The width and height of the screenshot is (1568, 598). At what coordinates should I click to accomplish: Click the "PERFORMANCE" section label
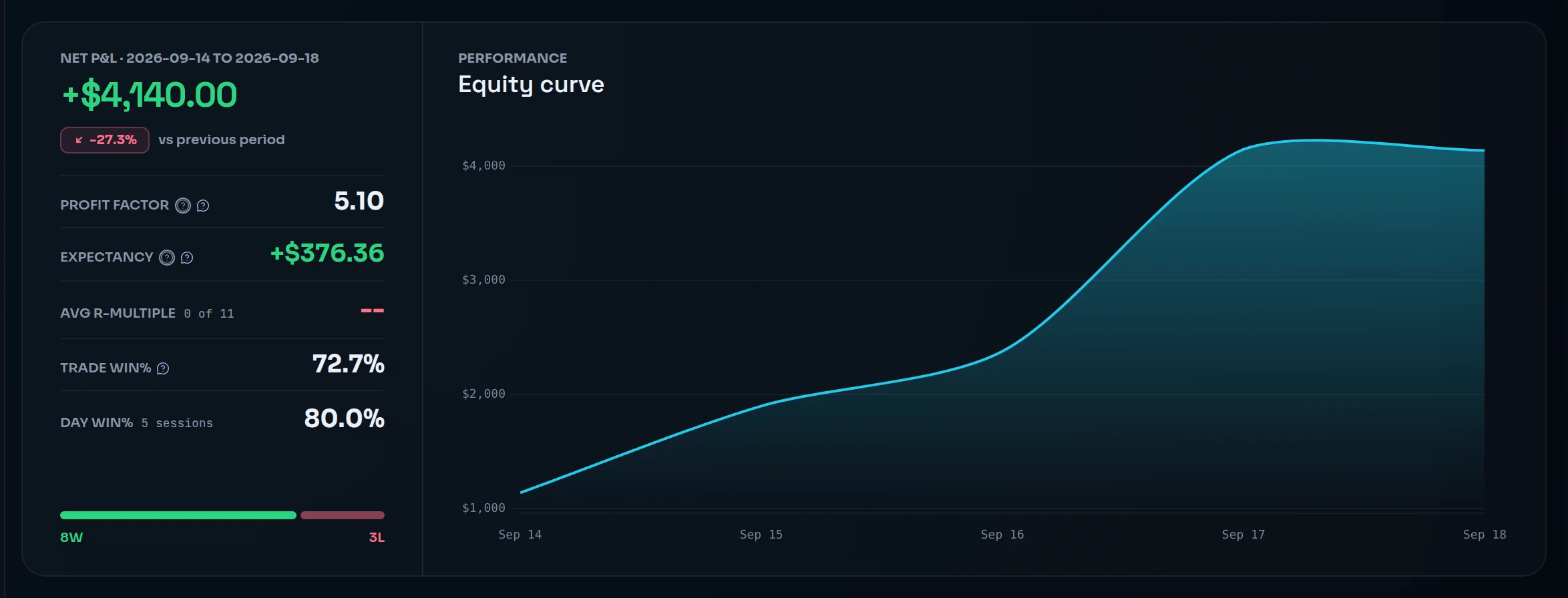pos(513,58)
